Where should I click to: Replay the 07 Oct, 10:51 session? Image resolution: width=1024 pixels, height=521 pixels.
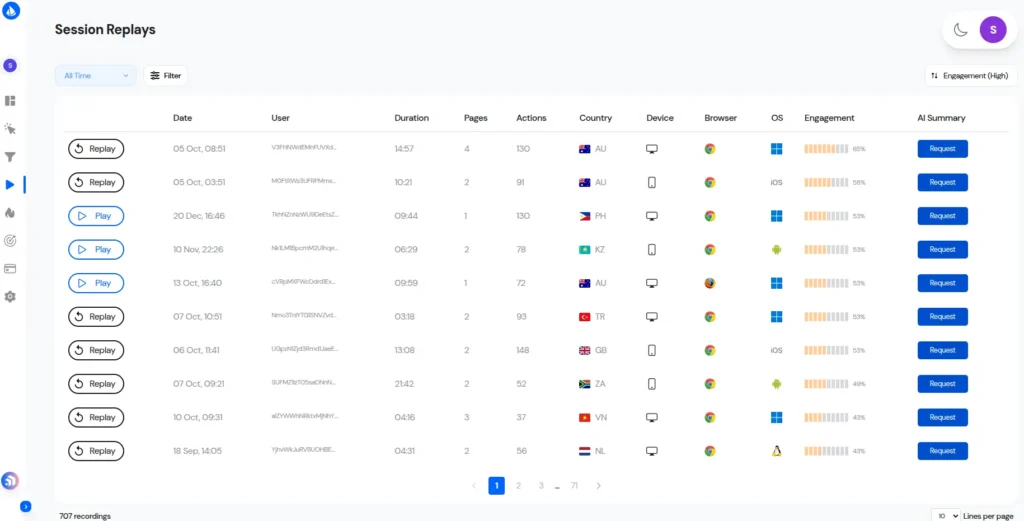(96, 317)
